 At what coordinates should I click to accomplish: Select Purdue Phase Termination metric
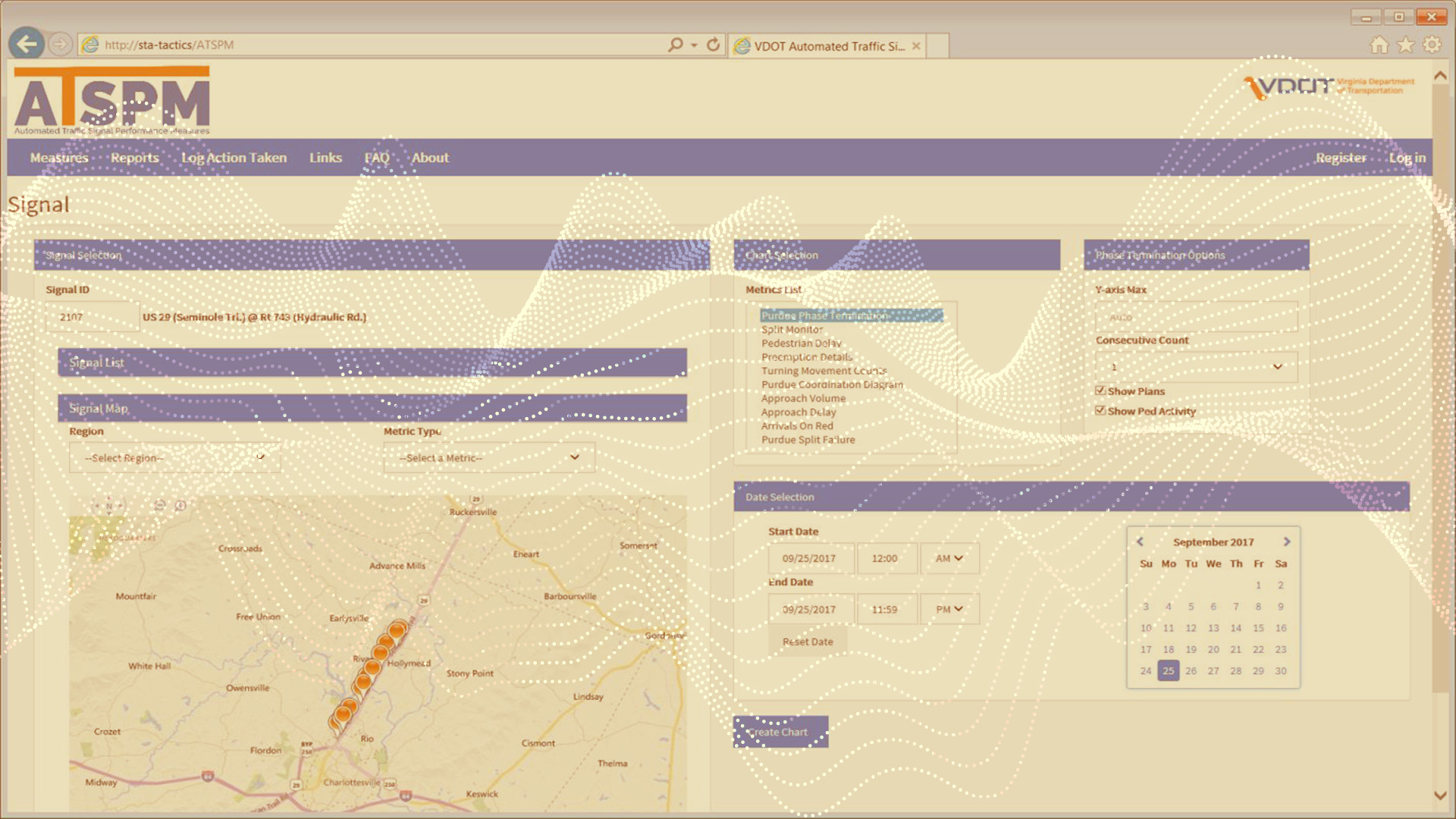(x=852, y=315)
